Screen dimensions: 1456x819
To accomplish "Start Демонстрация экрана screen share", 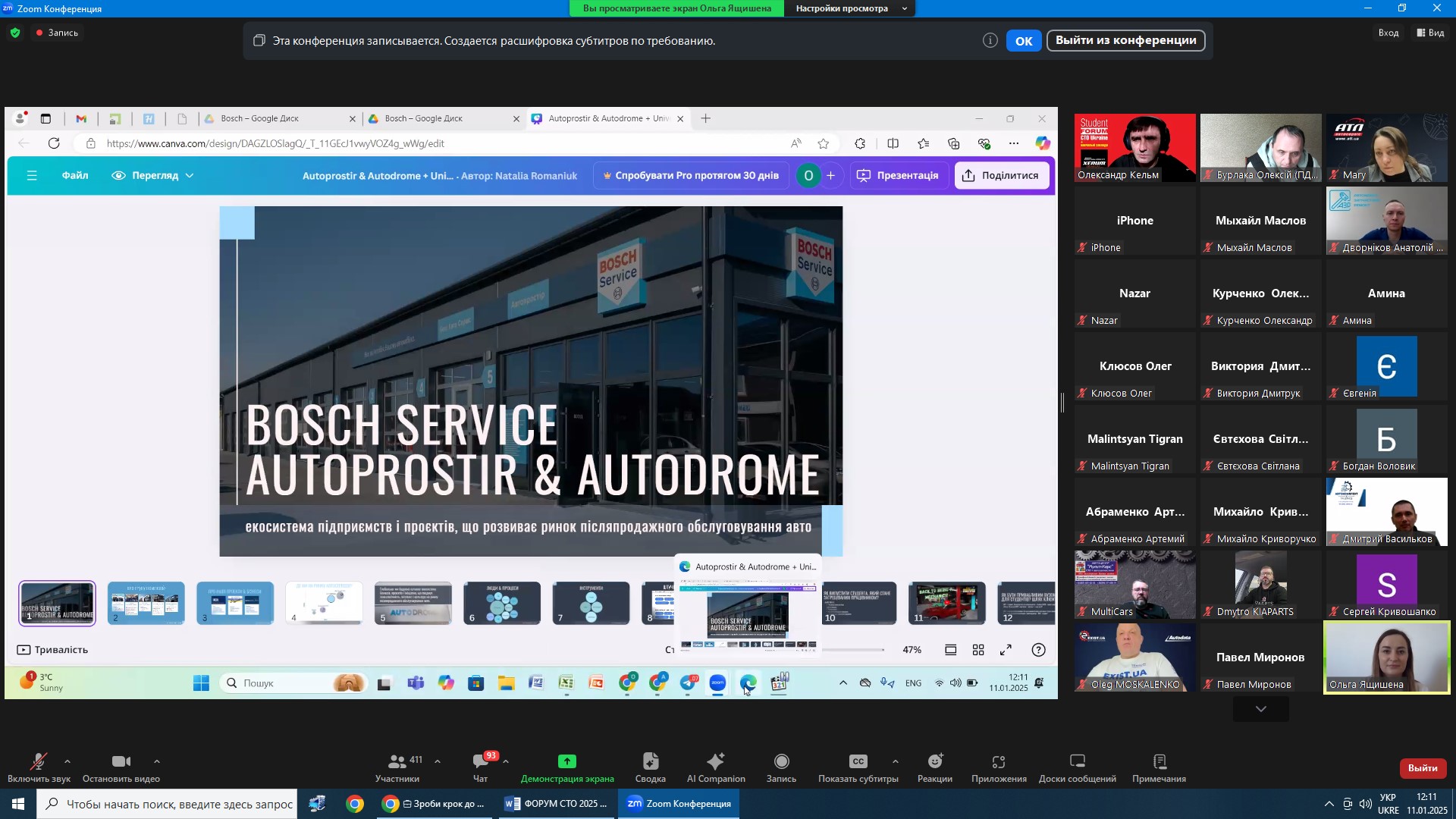I will [567, 767].
